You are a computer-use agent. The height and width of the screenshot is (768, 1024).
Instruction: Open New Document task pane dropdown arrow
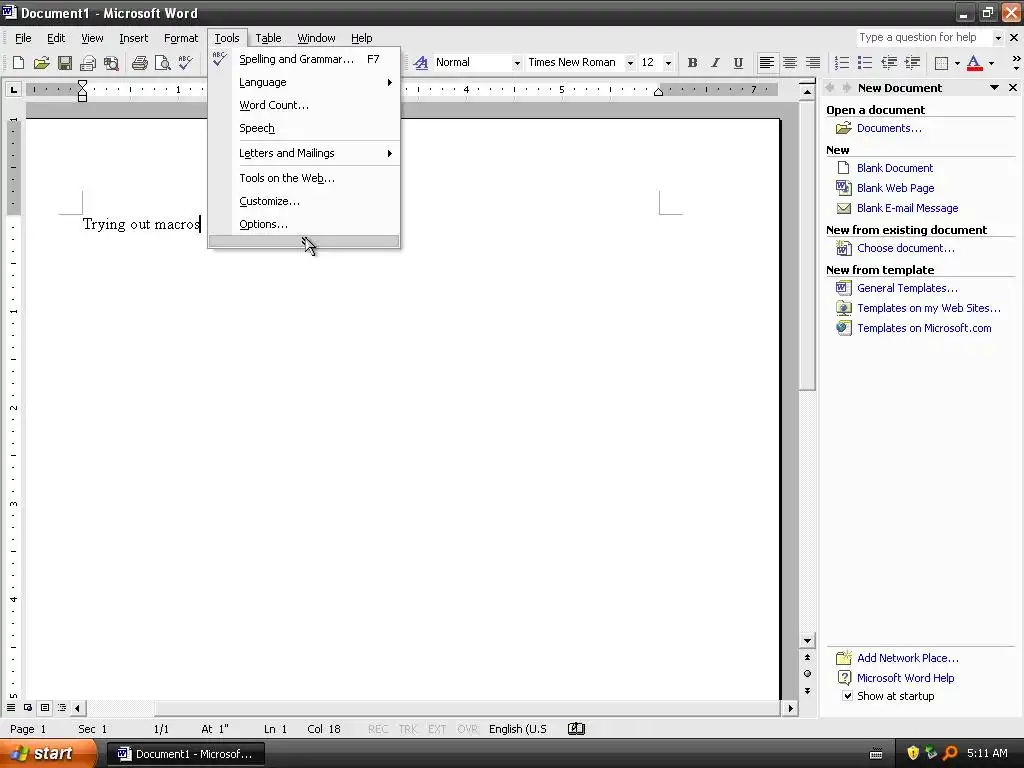point(995,88)
